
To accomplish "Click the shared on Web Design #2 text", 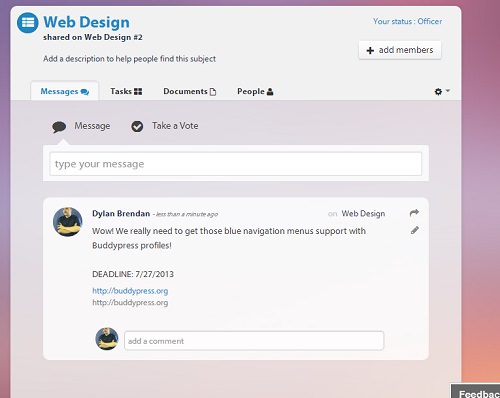I will click(93, 37).
